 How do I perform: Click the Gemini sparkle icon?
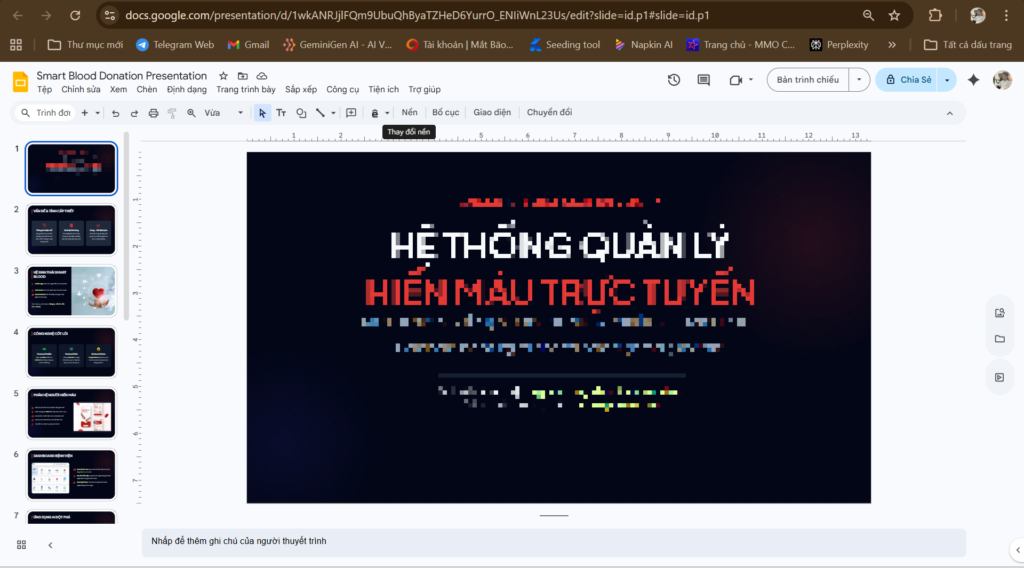[973, 80]
